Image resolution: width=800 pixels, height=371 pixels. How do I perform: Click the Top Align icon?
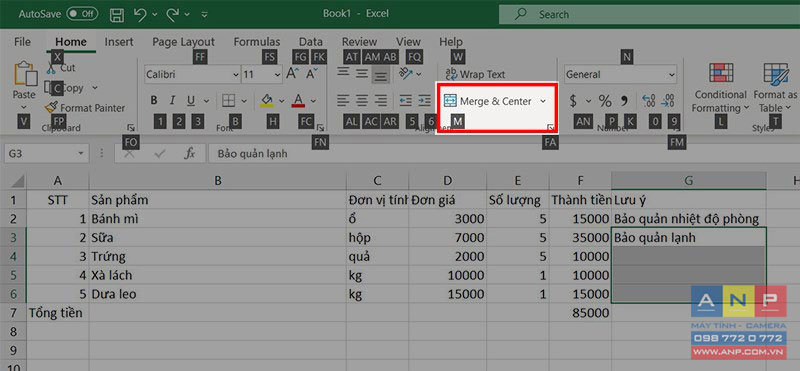343,73
